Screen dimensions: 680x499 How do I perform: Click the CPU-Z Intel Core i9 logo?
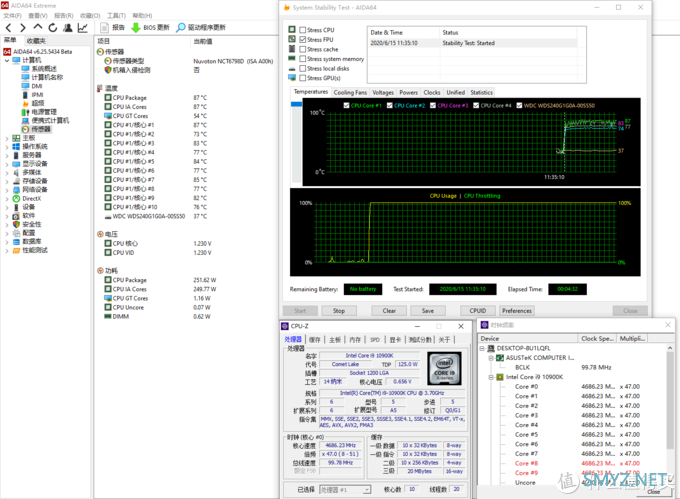coord(444,369)
